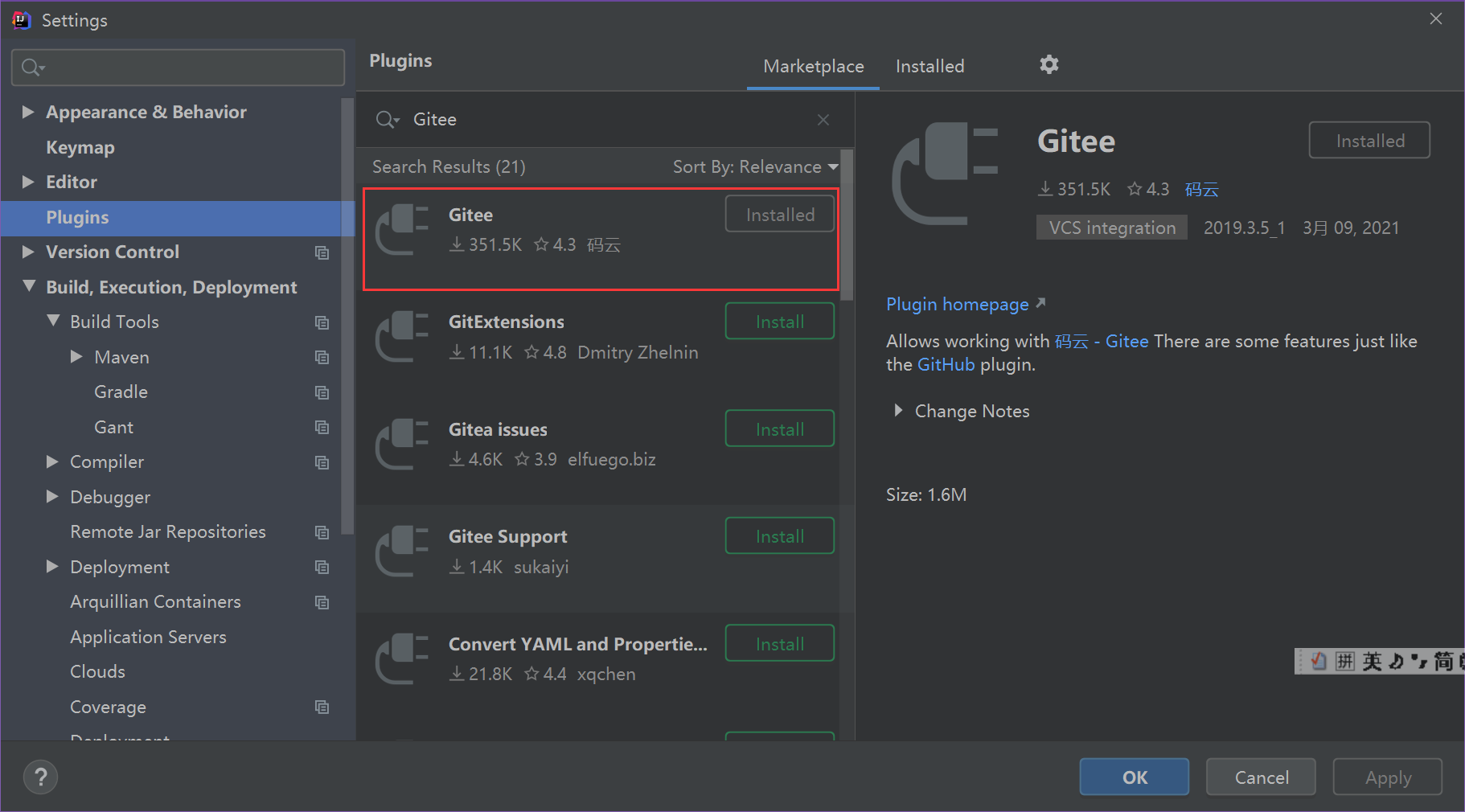
Task: Click the plugin search magnifier icon
Action: click(x=387, y=120)
